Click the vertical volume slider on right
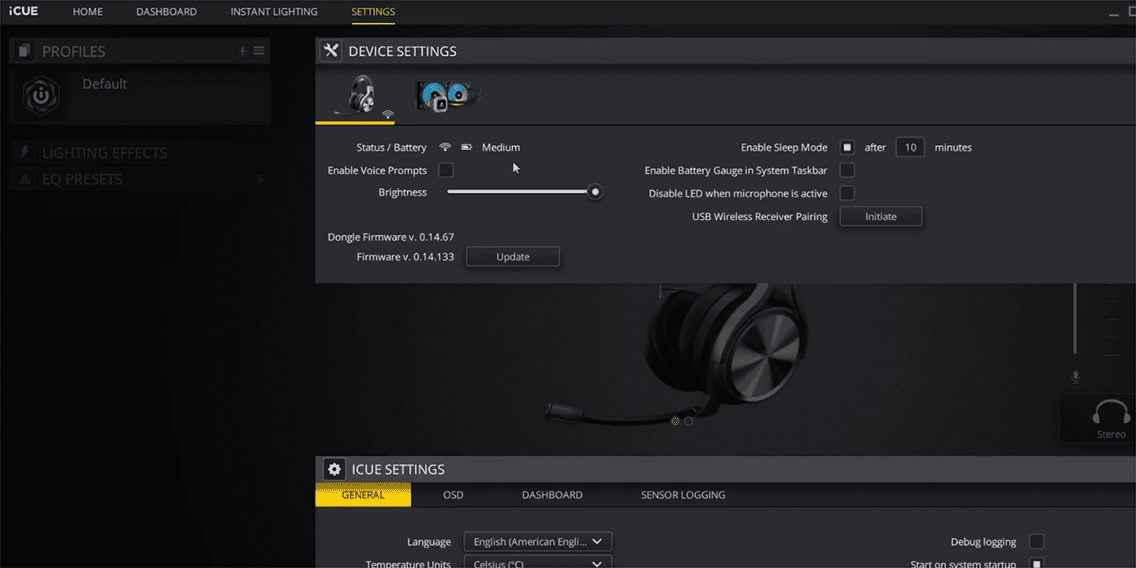 click(1075, 319)
